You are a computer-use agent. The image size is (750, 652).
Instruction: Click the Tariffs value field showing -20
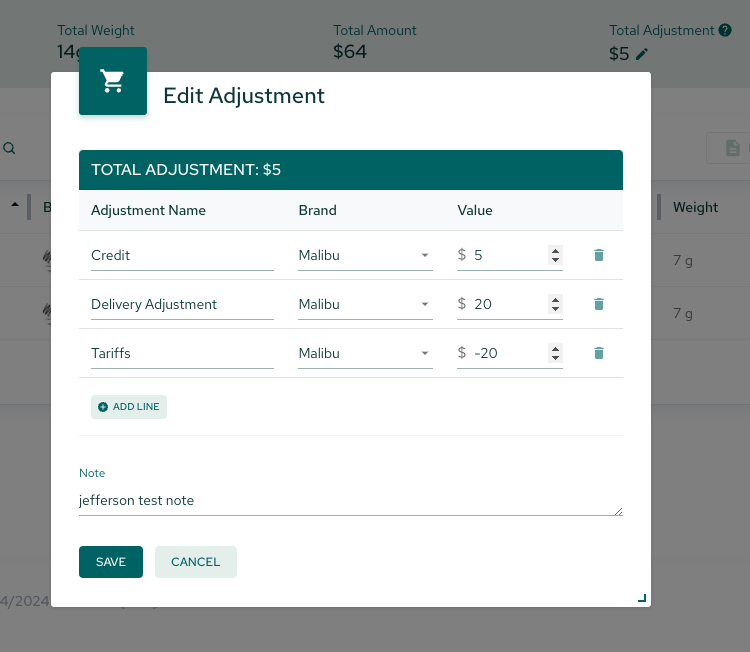[508, 354]
